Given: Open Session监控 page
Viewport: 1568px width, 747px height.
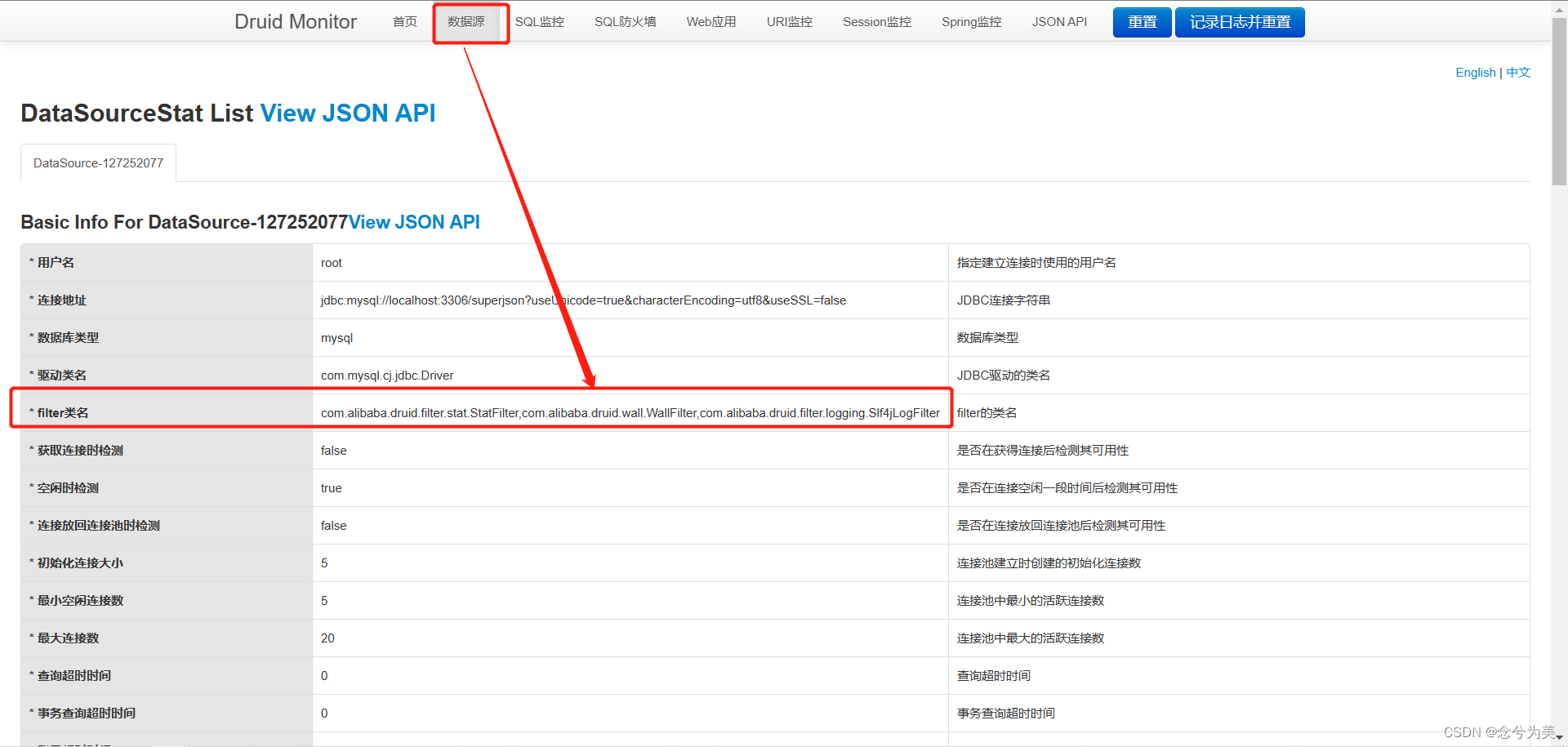Looking at the screenshot, I should (877, 22).
